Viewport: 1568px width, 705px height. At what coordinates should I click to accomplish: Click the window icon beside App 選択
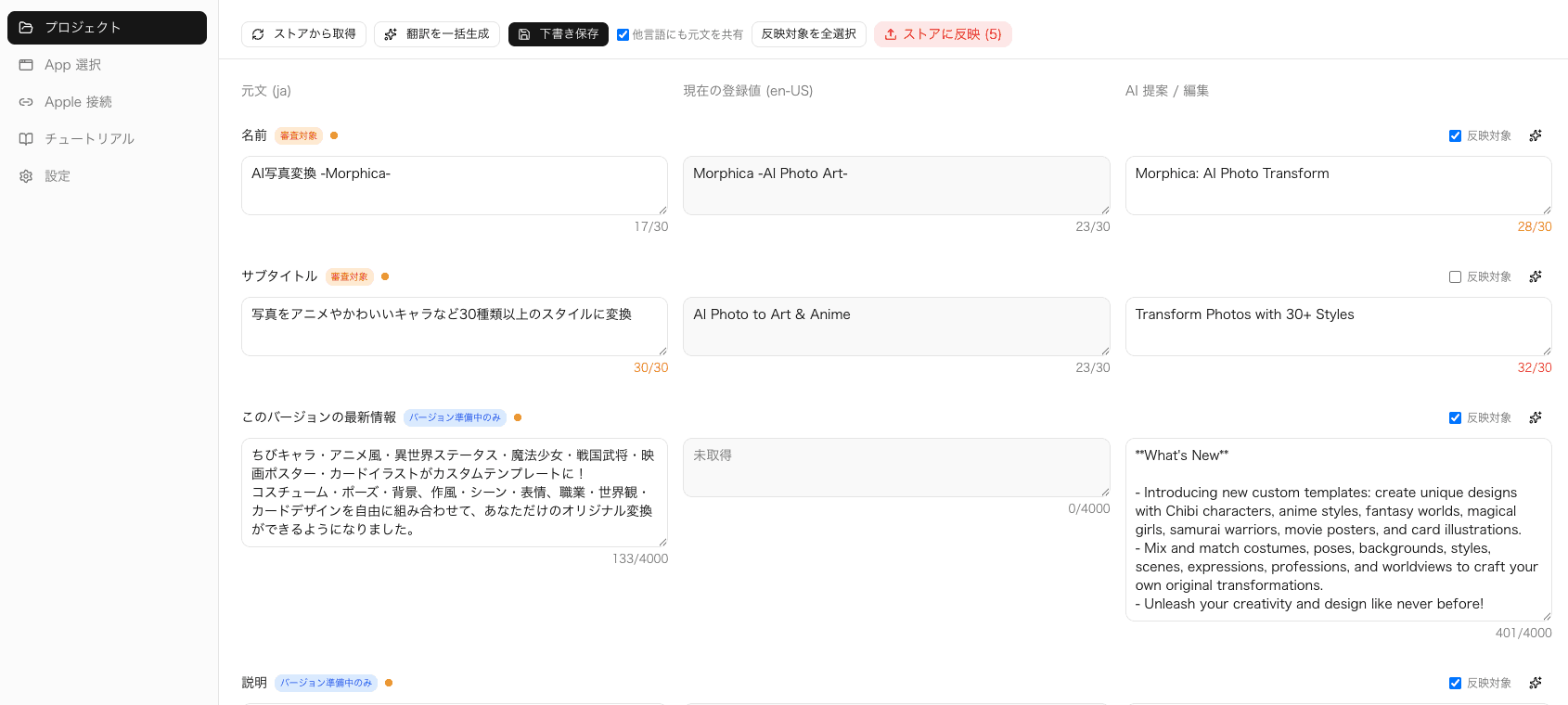point(26,65)
